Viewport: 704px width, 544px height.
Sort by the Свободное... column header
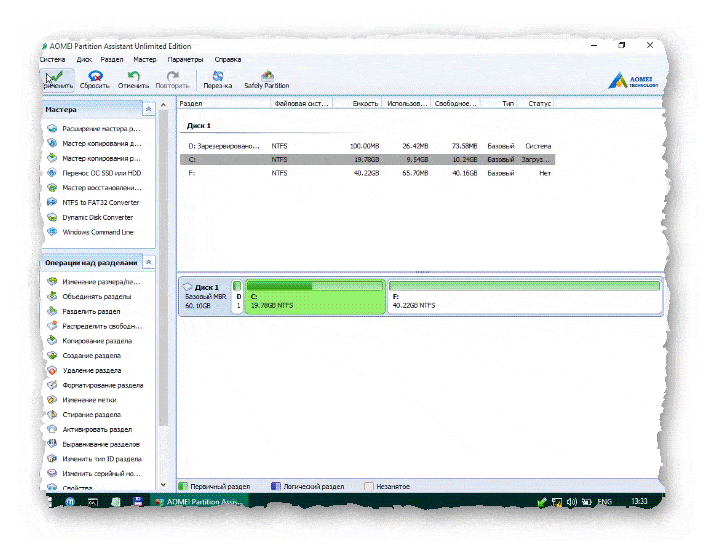coord(455,104)
